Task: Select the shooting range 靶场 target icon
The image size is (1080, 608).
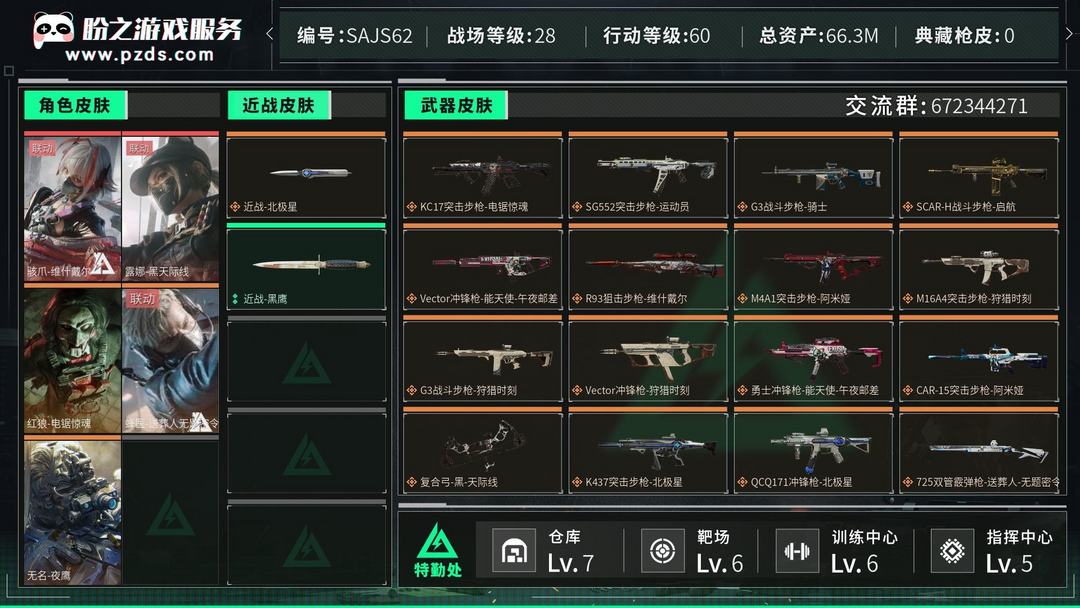Action: [x=663, y=551]
